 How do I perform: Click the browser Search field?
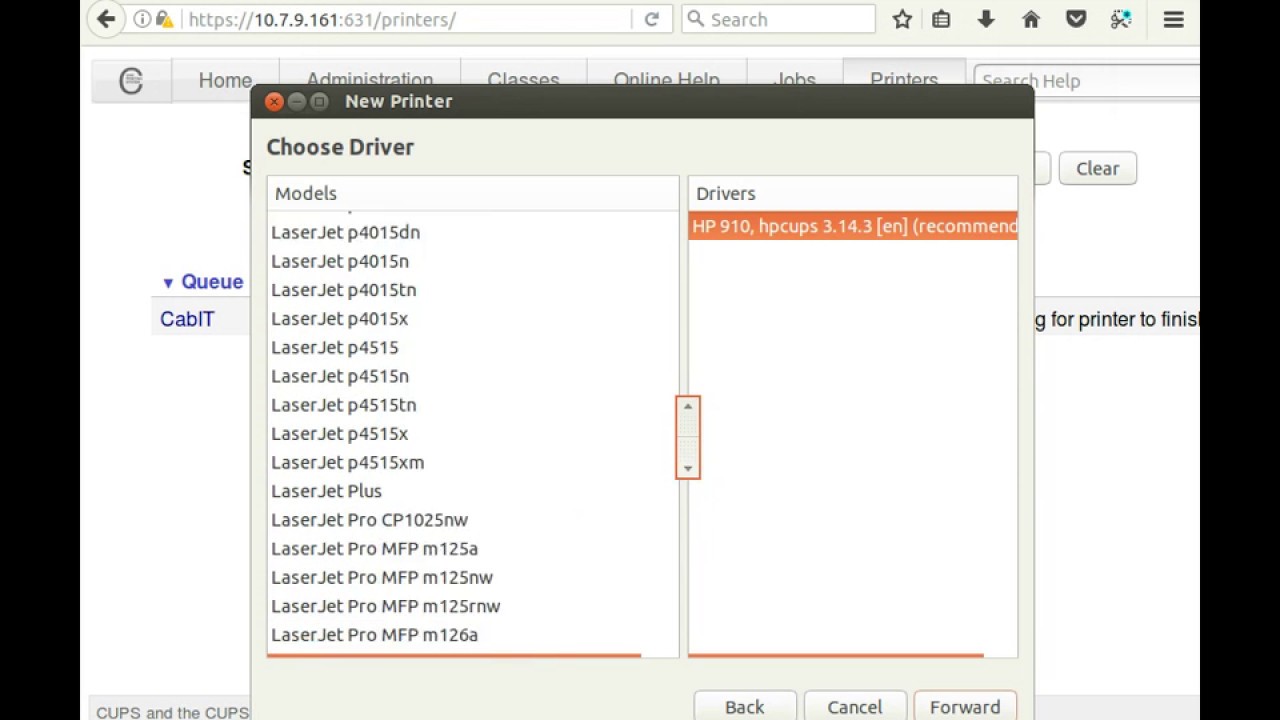pyautogui.click(x=778, y=19)
